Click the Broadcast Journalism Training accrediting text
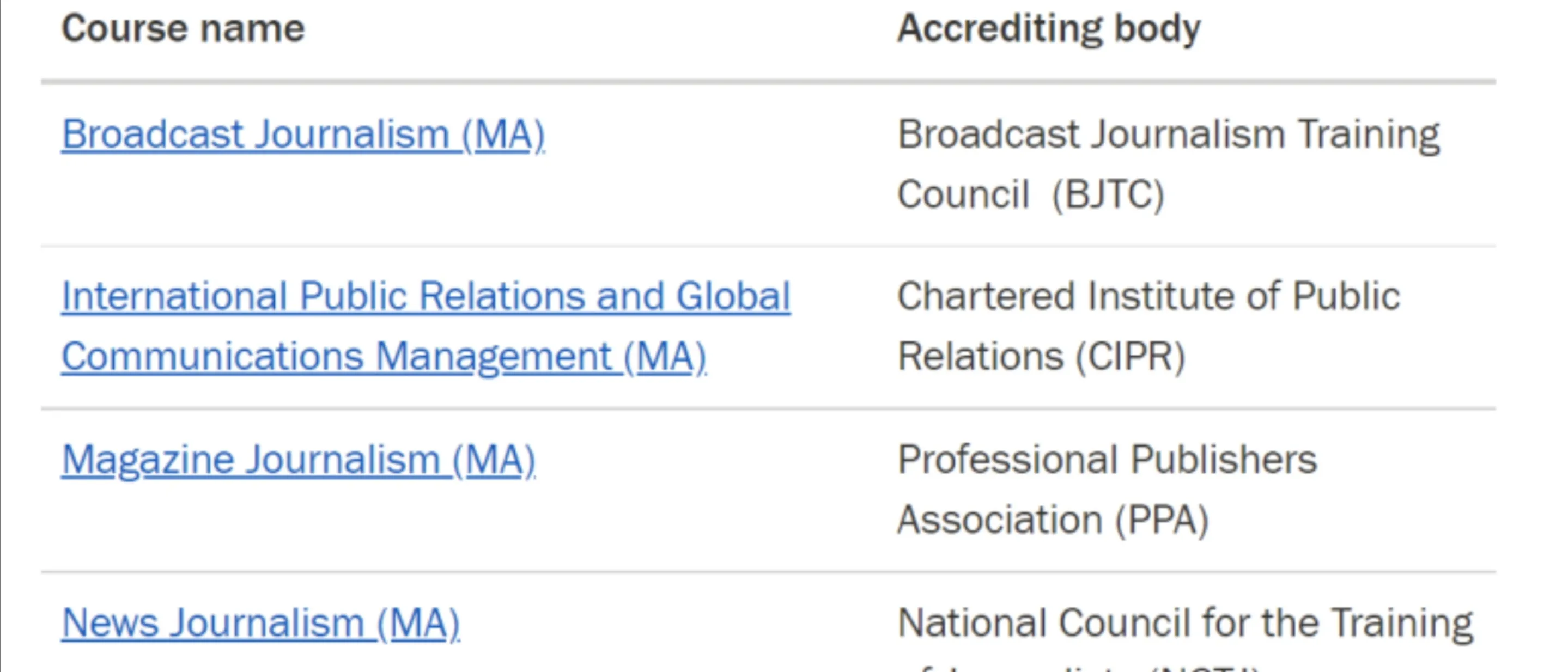This screenshot has height=672, width=1568. coord(1168,135)
